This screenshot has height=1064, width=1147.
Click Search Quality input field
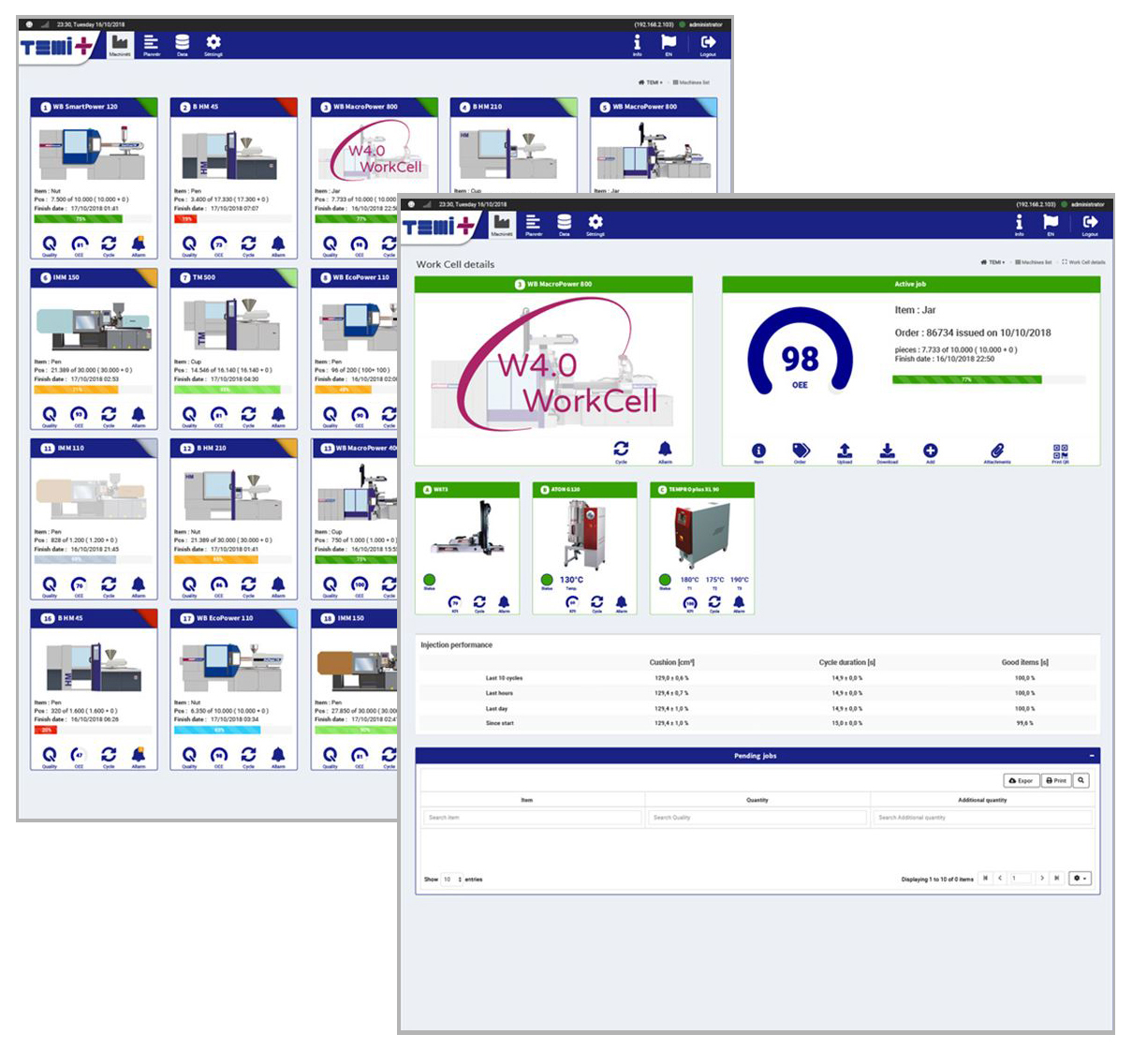pyautogui.click(x=757, y=818)
